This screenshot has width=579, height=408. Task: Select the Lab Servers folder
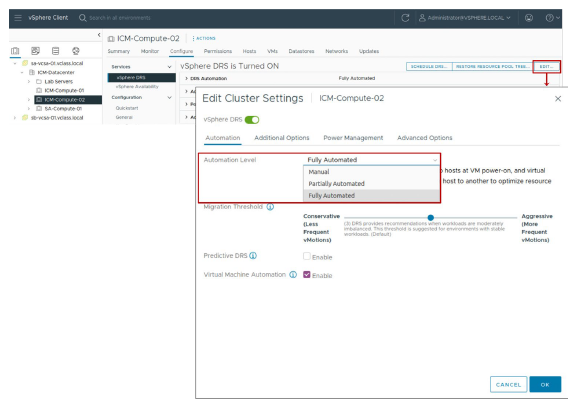click(x=58, y=82)
